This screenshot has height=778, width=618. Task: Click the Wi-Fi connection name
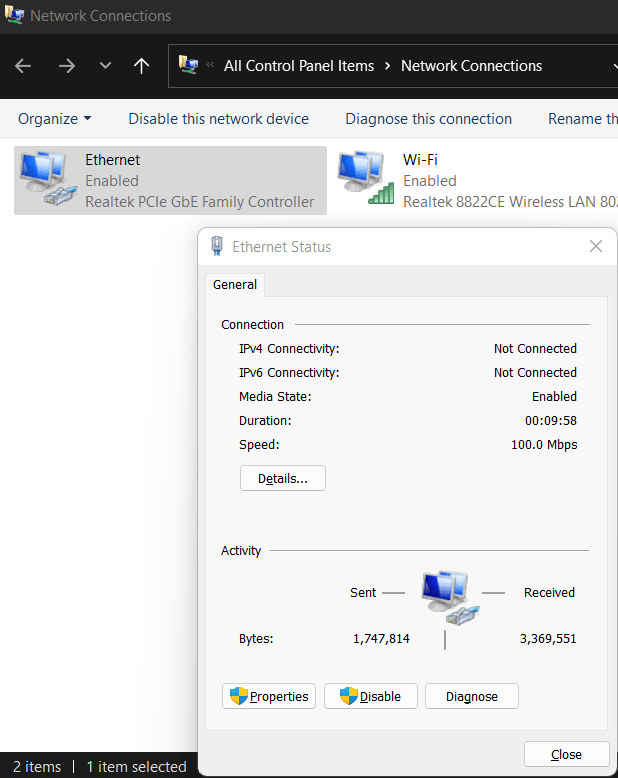tap(420, 160)
